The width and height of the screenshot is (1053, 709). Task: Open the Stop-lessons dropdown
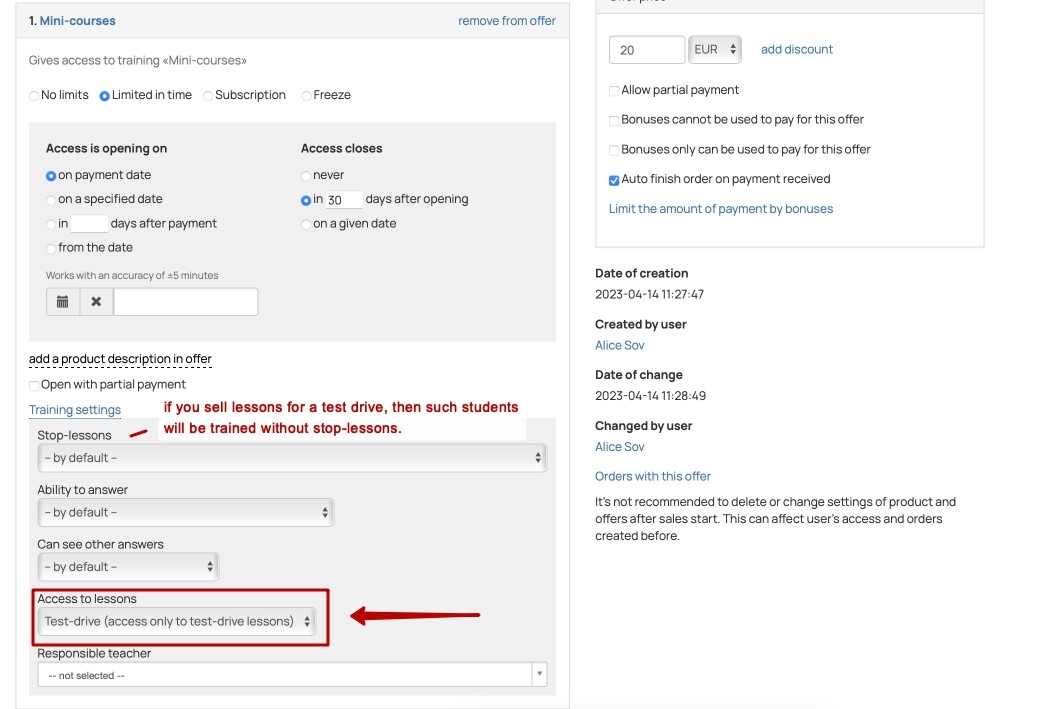click(292, 458)
